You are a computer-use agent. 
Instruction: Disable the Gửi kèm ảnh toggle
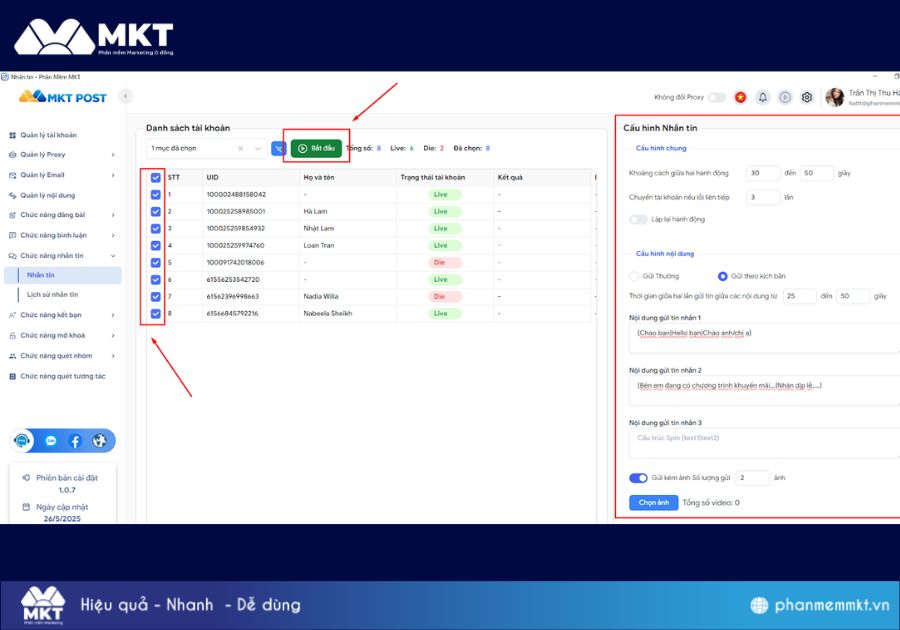(x=639, y=478)
